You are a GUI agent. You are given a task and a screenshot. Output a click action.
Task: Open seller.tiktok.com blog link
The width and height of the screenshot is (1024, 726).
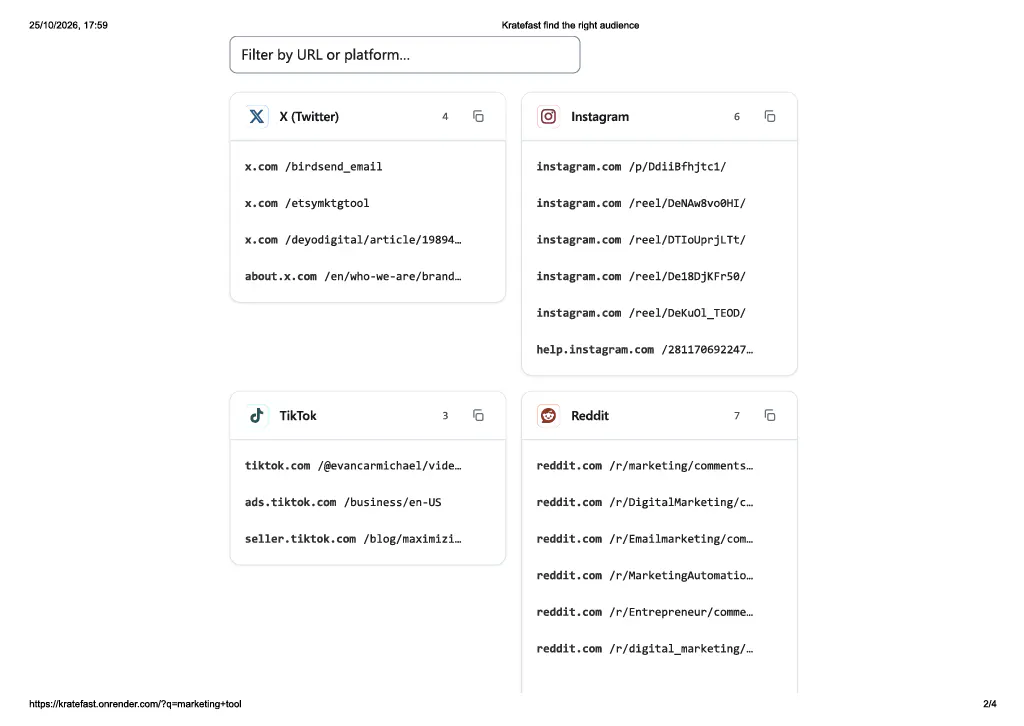click(x=353, y=539)
